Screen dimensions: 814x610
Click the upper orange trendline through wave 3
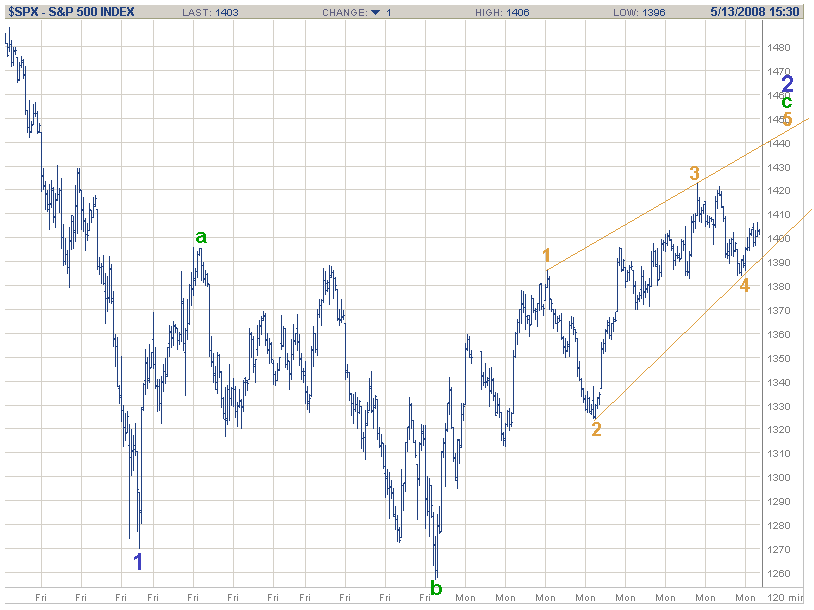click(677, 194)
